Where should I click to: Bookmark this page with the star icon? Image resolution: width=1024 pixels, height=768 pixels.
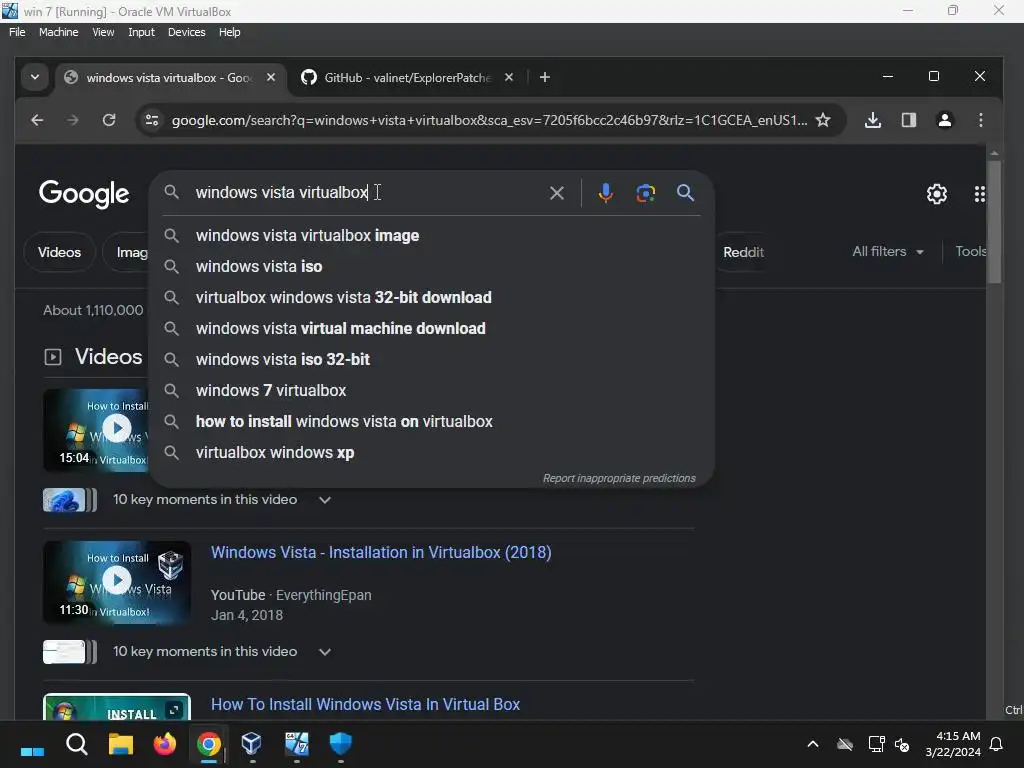pyautogui.click(x=823, y=120)
